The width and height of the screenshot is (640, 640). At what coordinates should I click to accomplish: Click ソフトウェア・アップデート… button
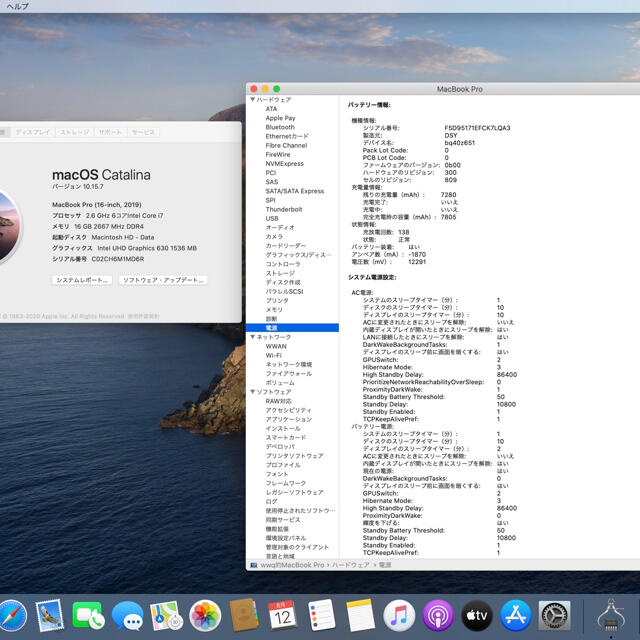click(x=163, y=280)
